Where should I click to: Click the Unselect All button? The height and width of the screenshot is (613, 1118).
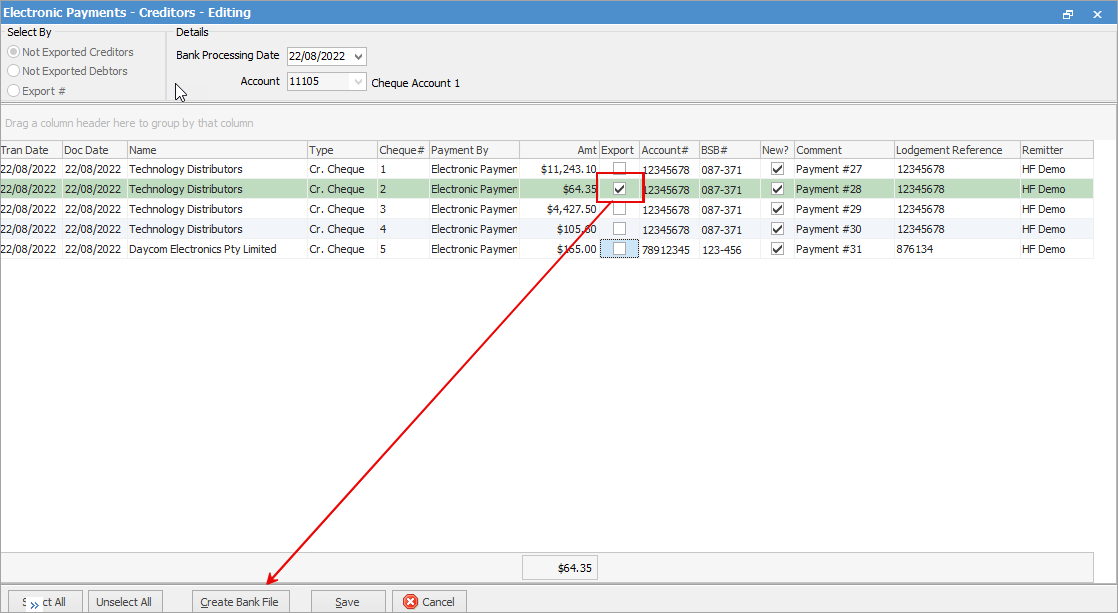125,602
